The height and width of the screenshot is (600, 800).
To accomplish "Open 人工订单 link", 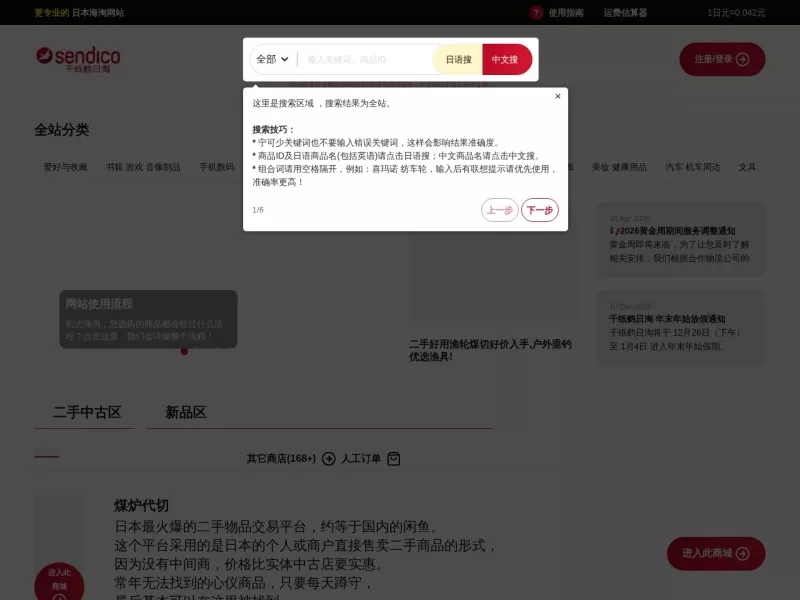I will 361,459.
